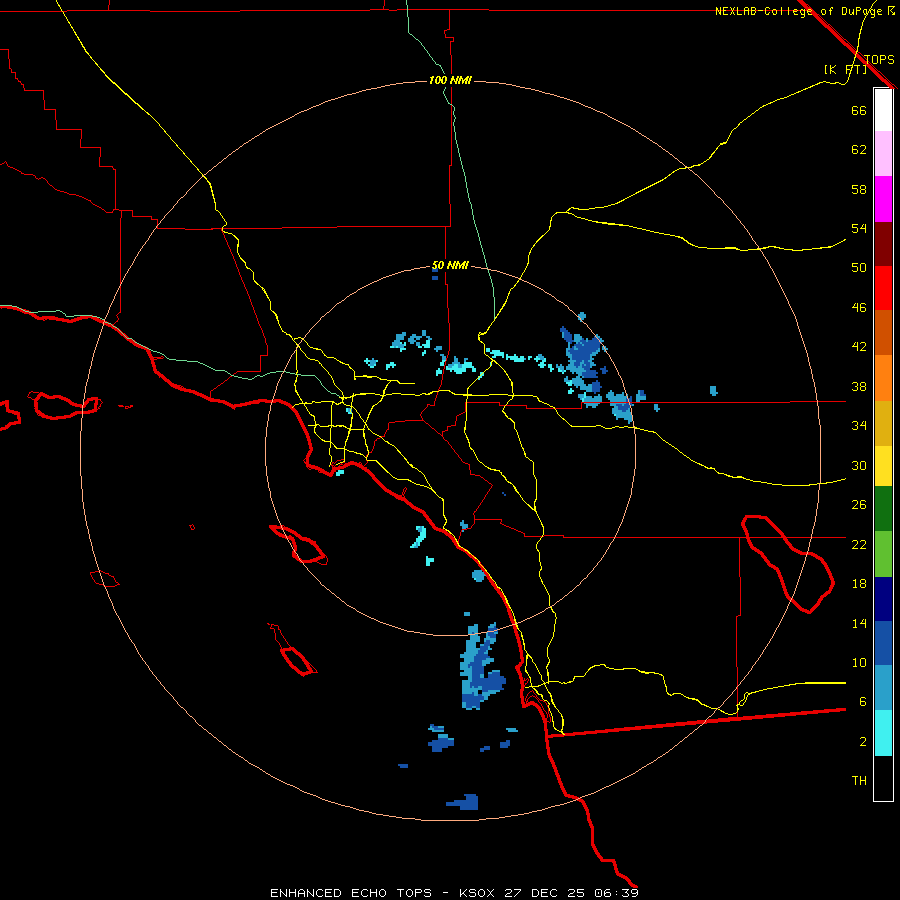
Task: Click the magenta legend swatch
Action: (883, 199)
